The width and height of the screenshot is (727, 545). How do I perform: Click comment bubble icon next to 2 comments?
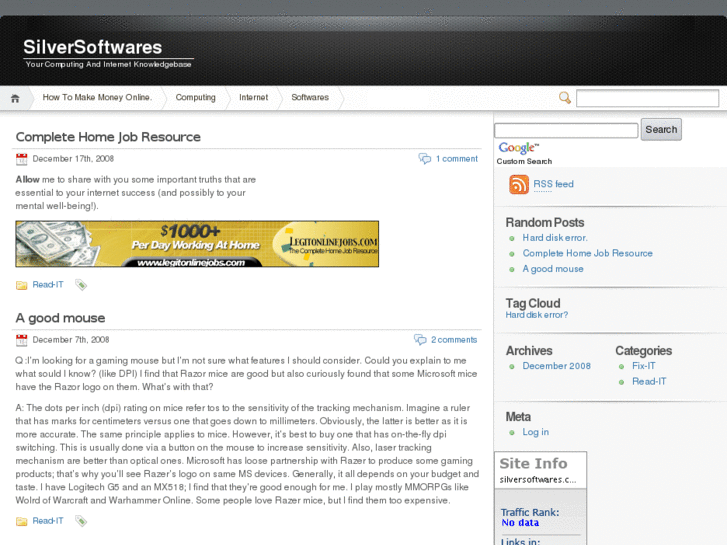coord(420,340)
